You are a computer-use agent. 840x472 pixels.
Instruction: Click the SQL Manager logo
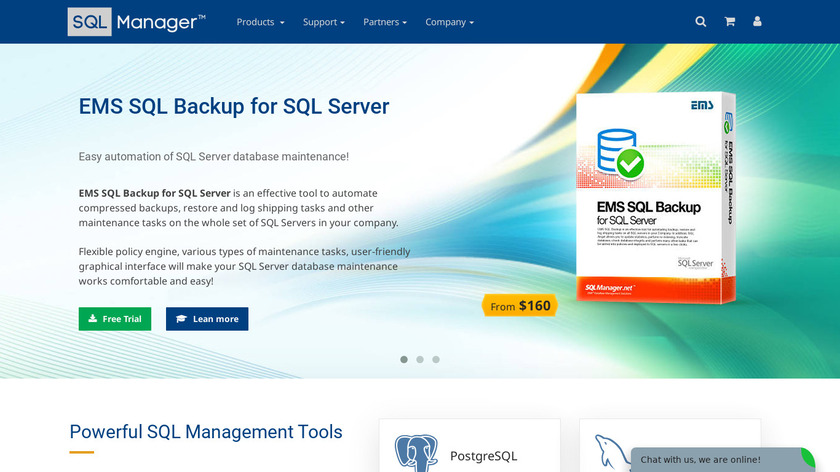tap(137, 22)
